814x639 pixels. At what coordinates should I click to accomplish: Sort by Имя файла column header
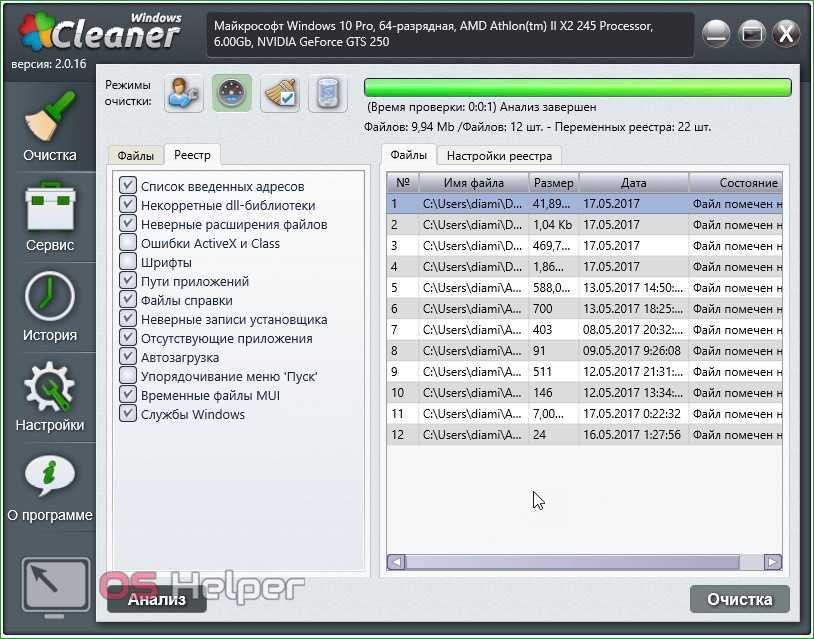coord(474,183)
